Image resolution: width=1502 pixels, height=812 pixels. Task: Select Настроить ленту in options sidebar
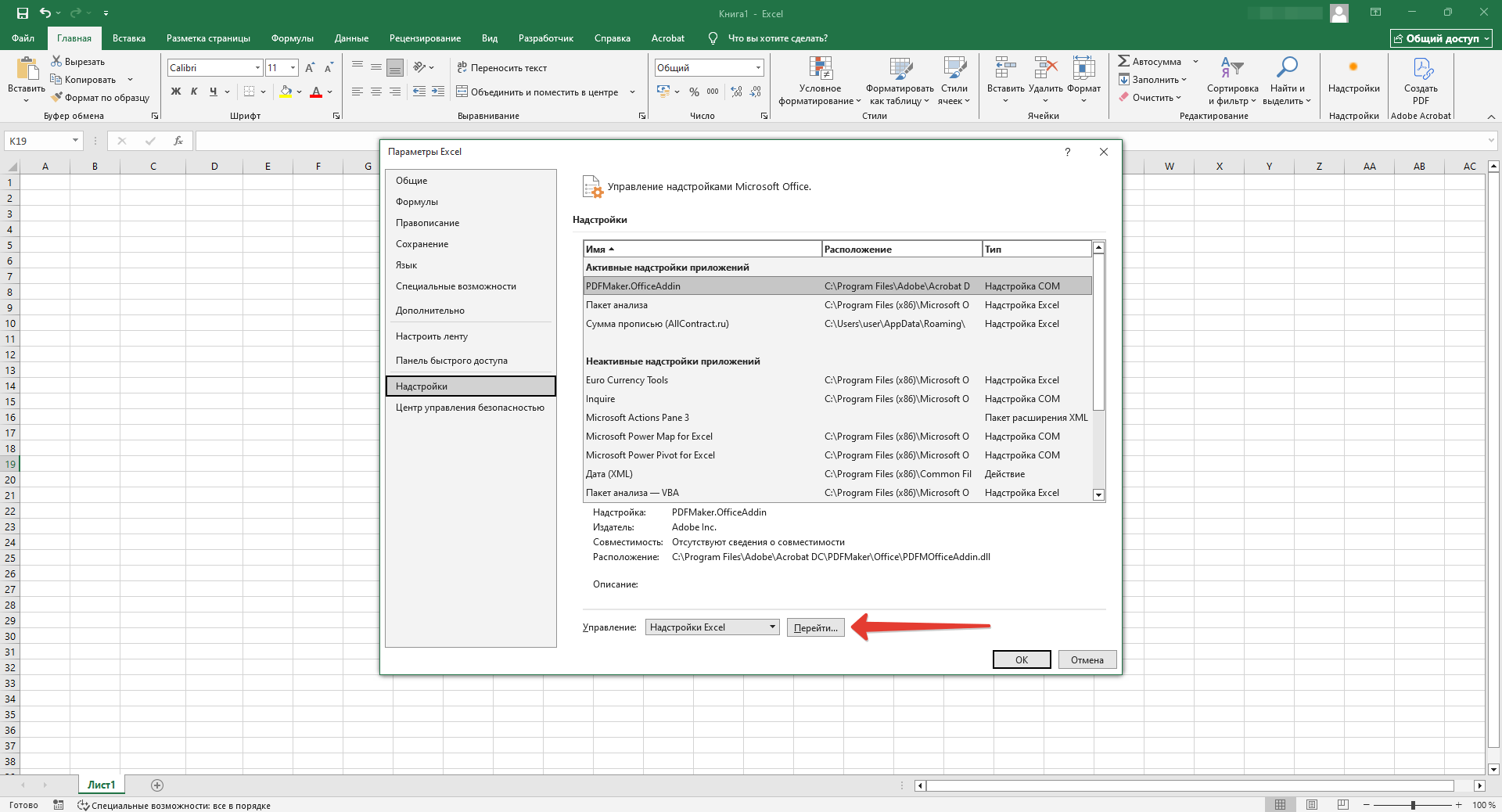tap(470, 336)
